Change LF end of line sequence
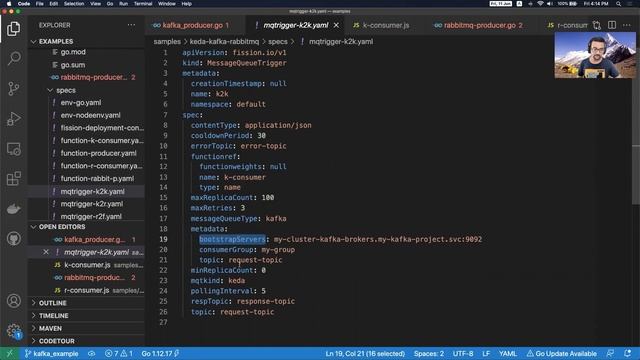This screenshot has height=360, width=640. coord(486,353)
